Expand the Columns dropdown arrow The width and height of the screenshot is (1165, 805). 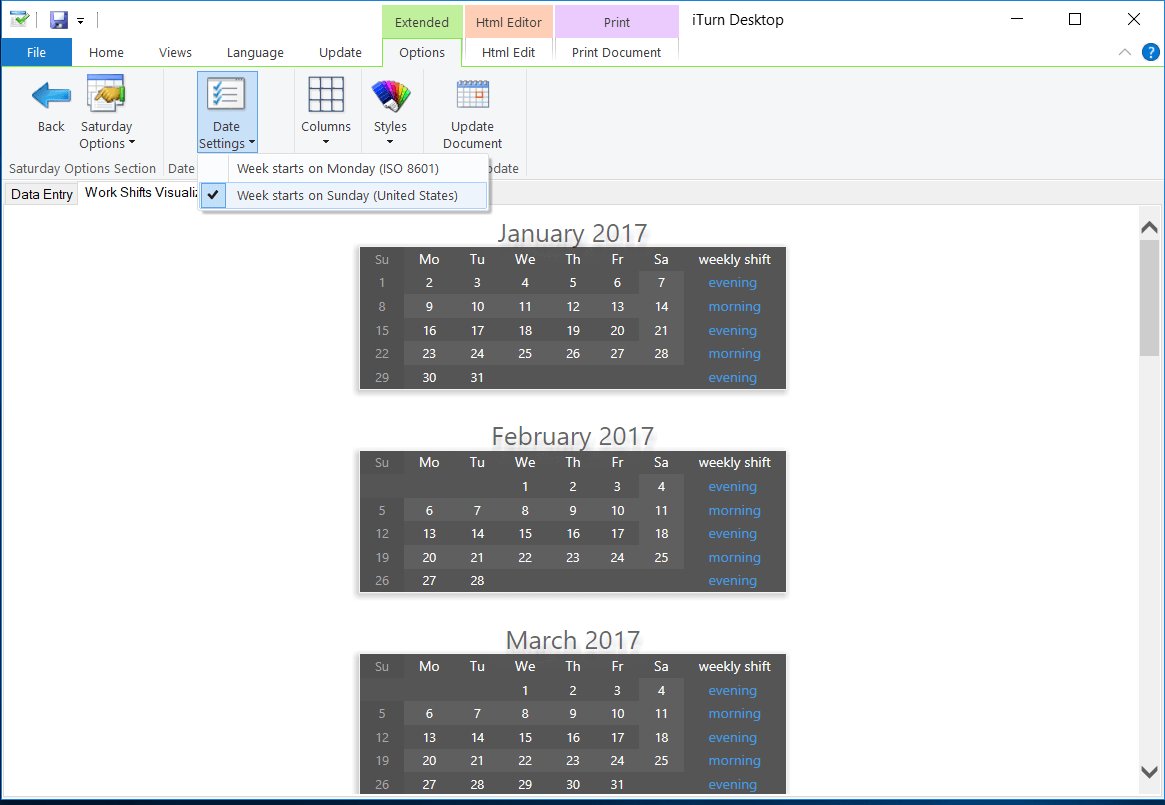point(326,142)
